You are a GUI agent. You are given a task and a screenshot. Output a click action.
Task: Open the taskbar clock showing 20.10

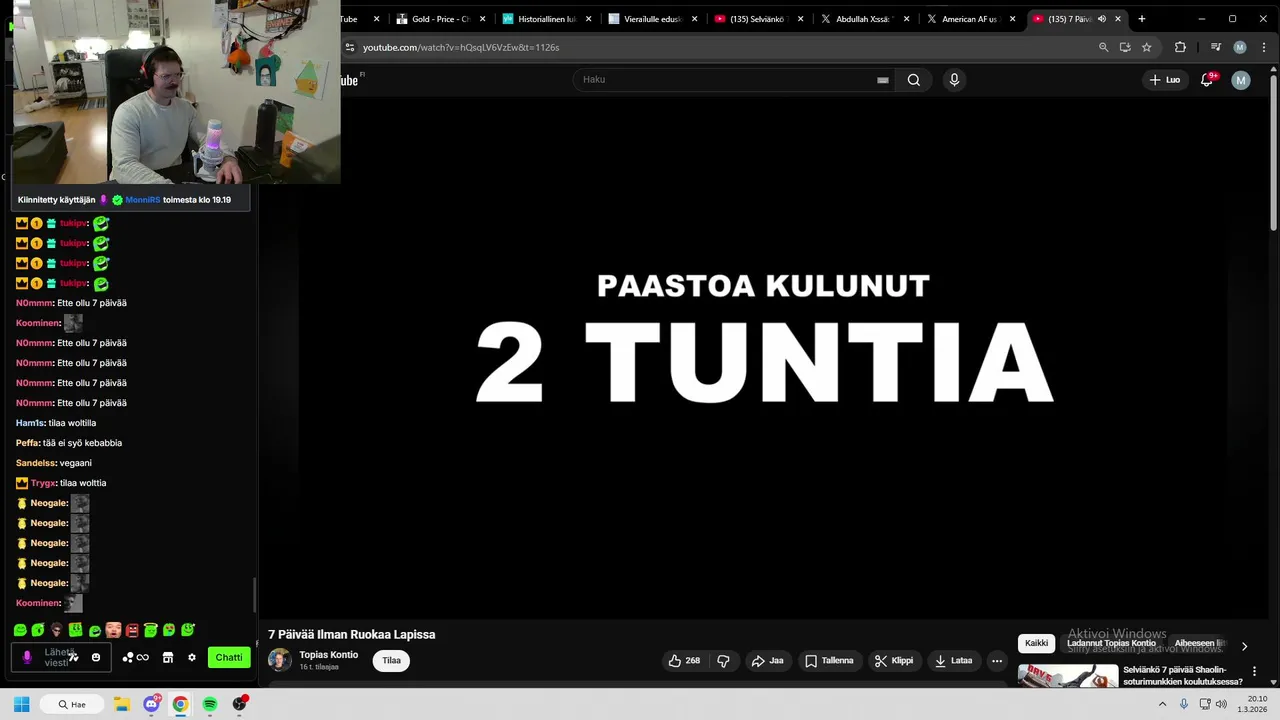click(x=1254, y=704)
